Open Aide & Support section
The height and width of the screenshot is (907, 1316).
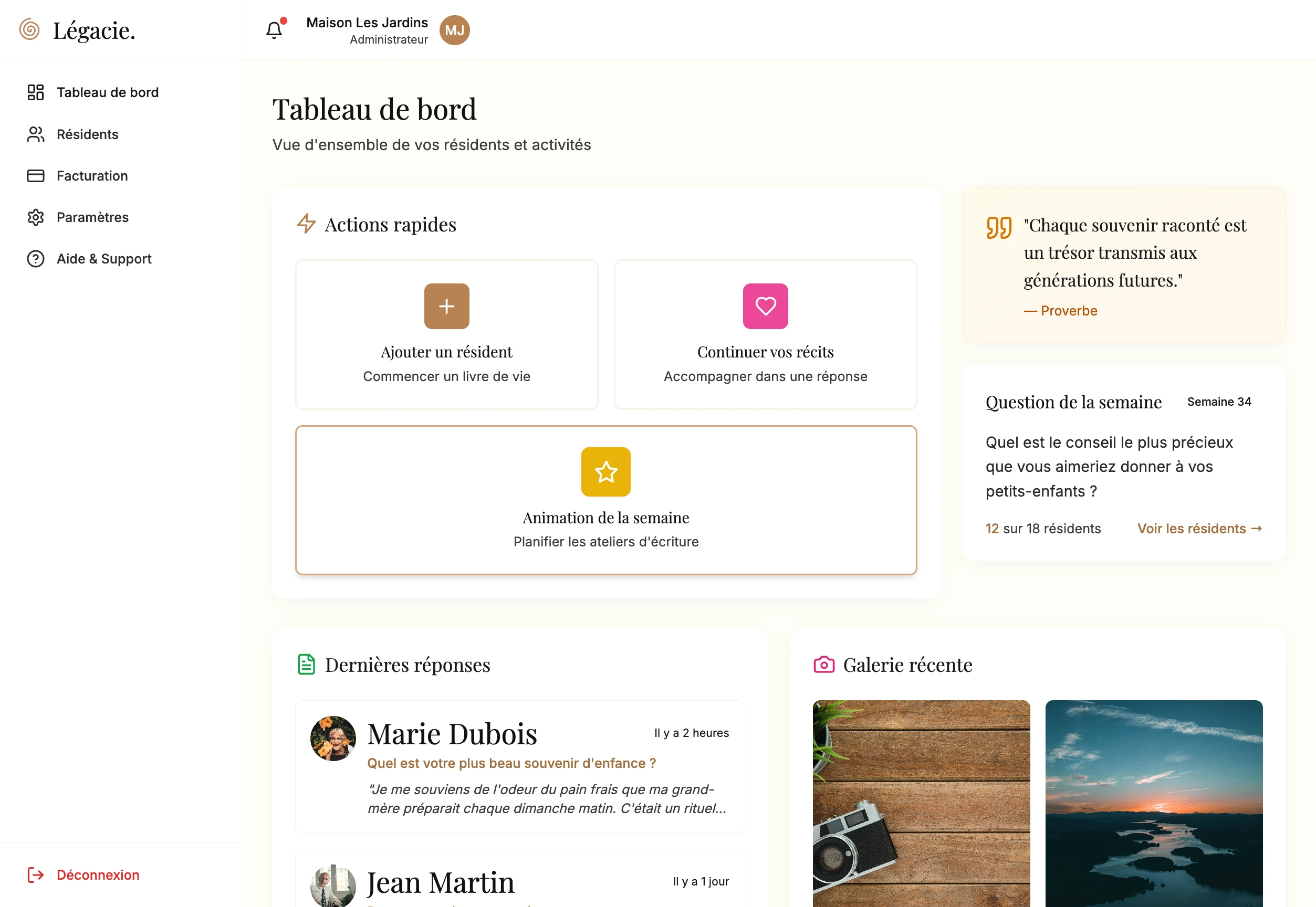click(x=103, y=259)
